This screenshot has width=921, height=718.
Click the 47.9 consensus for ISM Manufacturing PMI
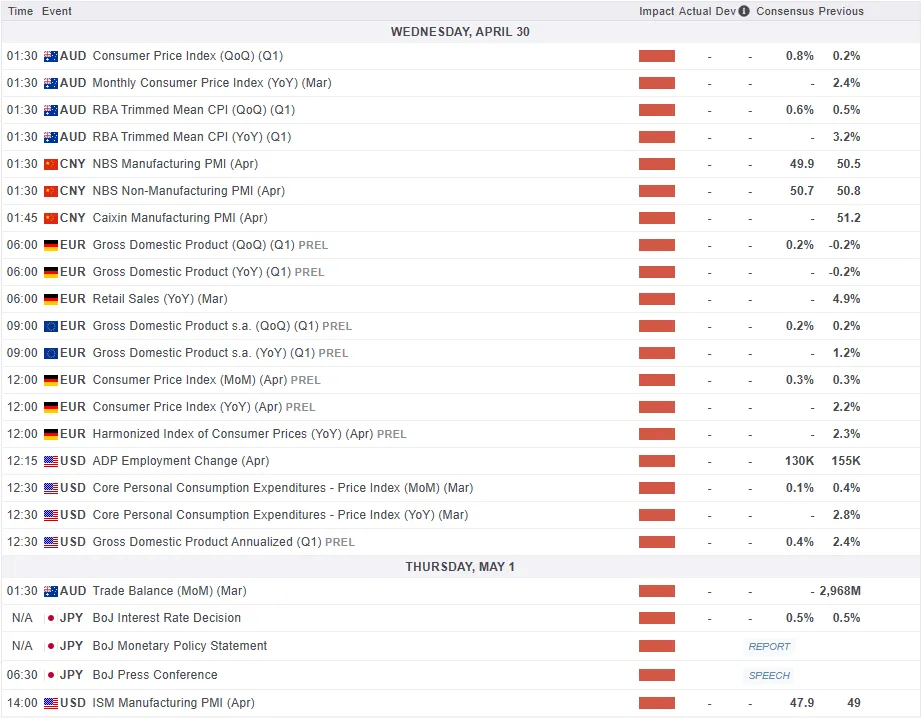802,703
